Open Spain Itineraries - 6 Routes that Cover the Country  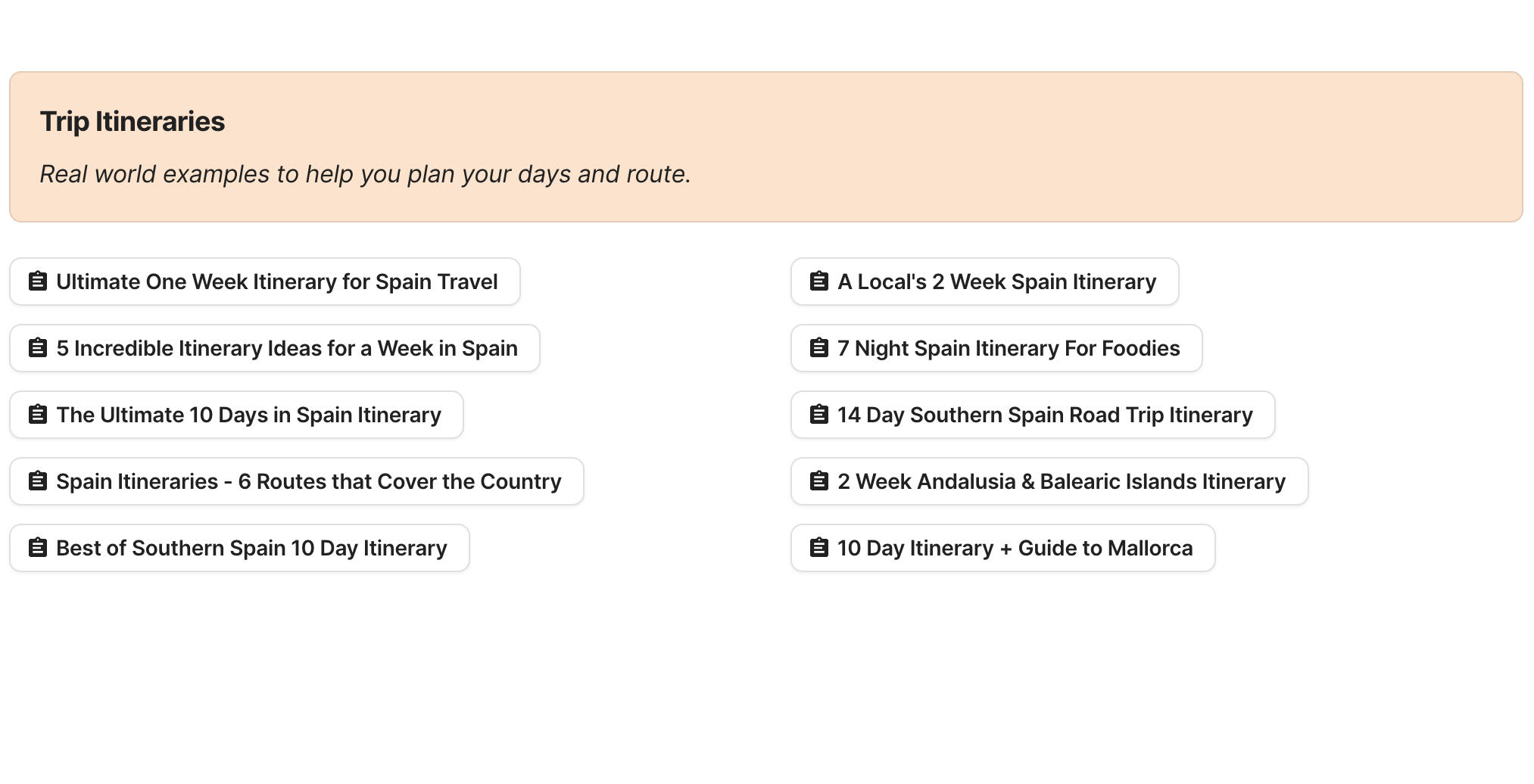[x=295, y=481]
